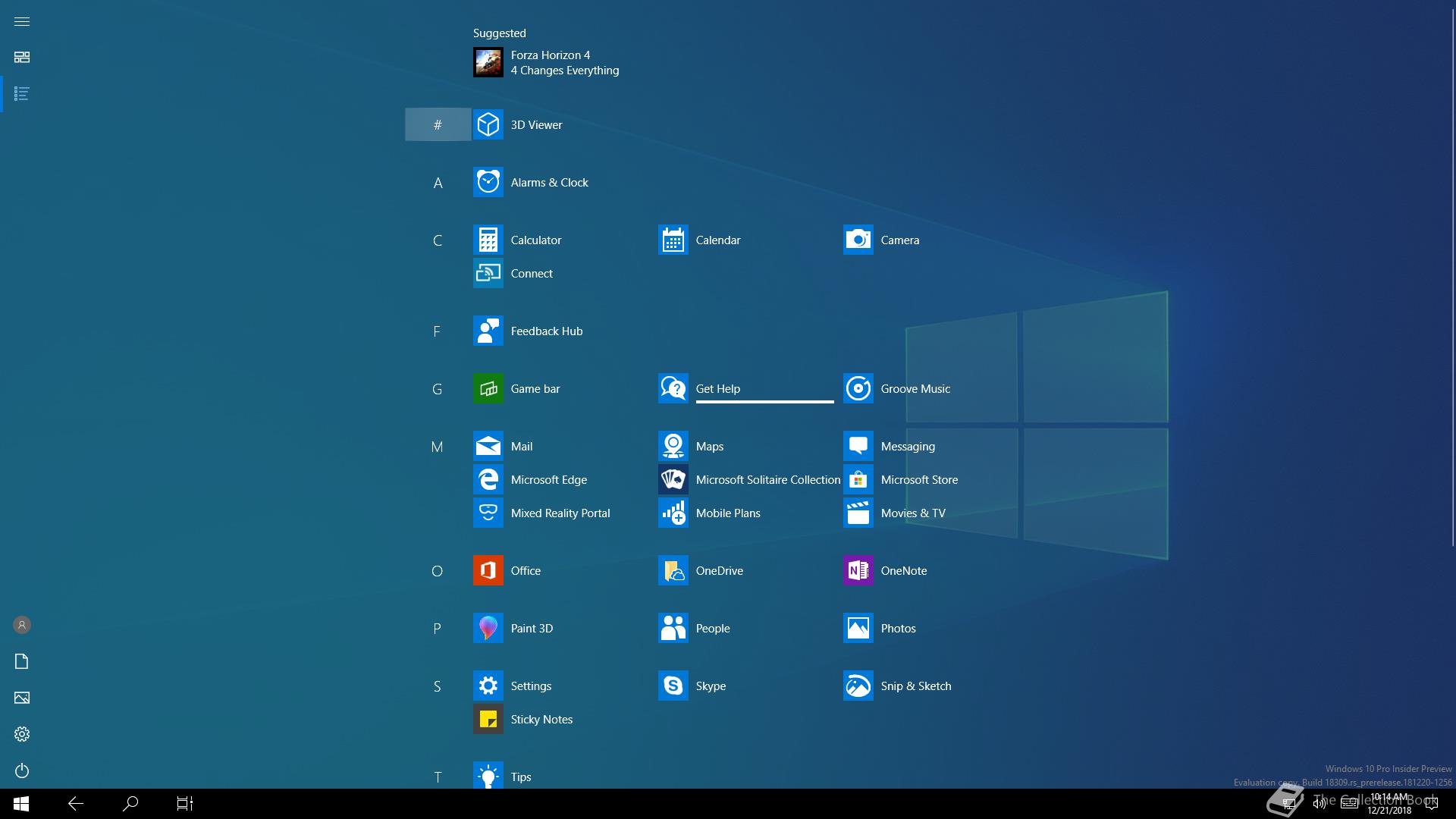
Task: Open the Action Center notifications icon
Action: click(1432, 804)
